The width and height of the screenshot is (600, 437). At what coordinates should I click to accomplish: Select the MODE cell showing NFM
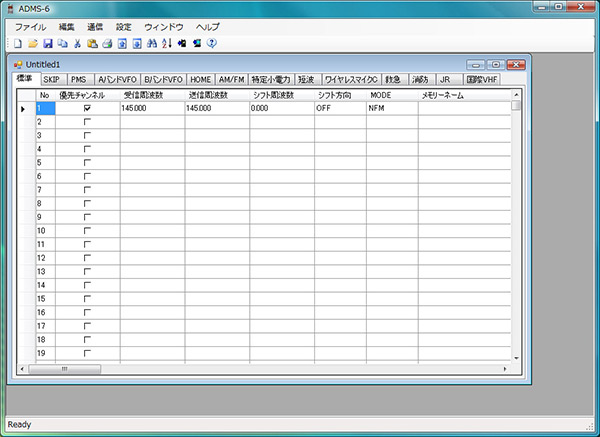392,108
